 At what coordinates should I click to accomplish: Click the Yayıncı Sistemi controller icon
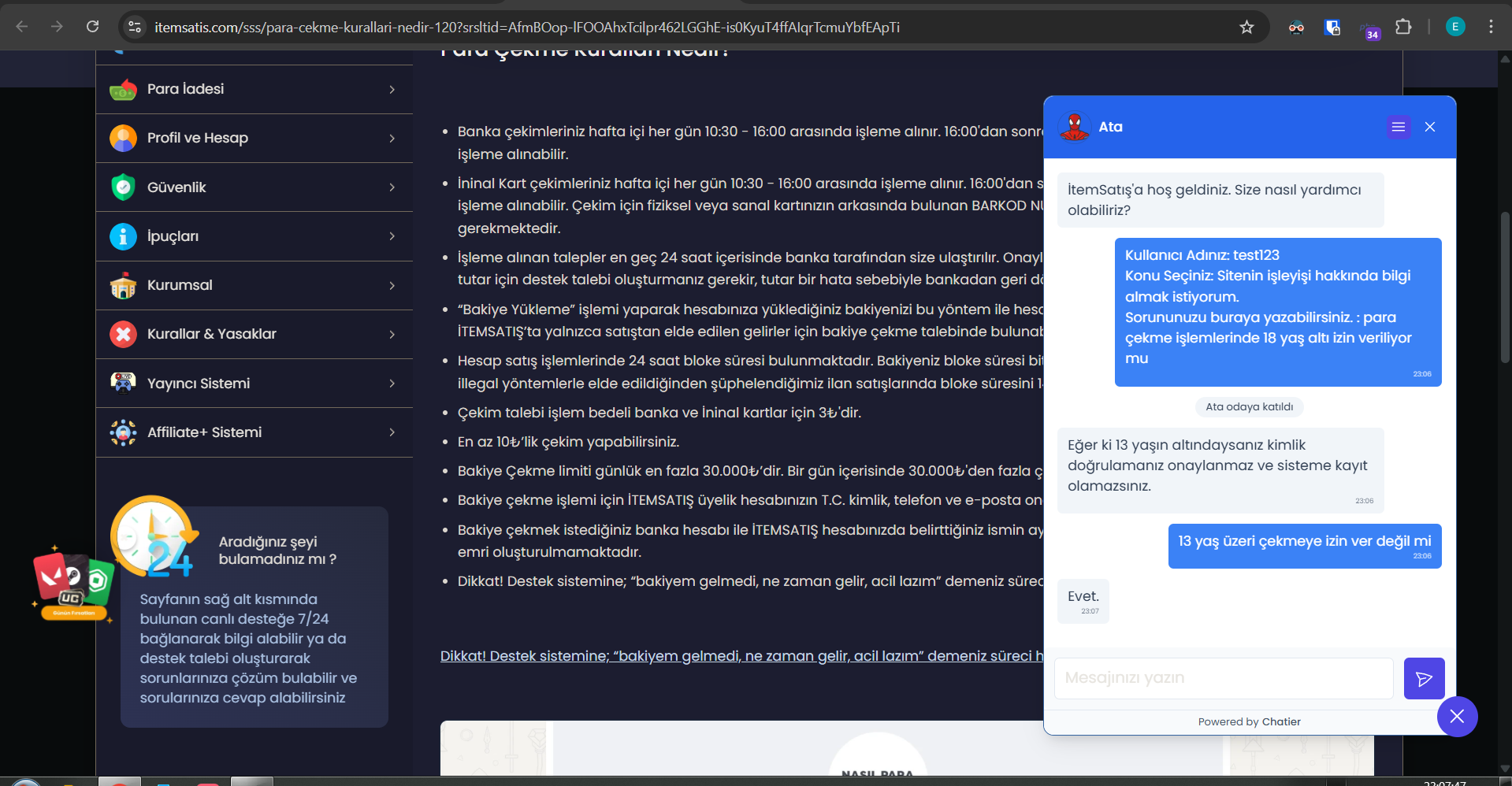(123, 383)
